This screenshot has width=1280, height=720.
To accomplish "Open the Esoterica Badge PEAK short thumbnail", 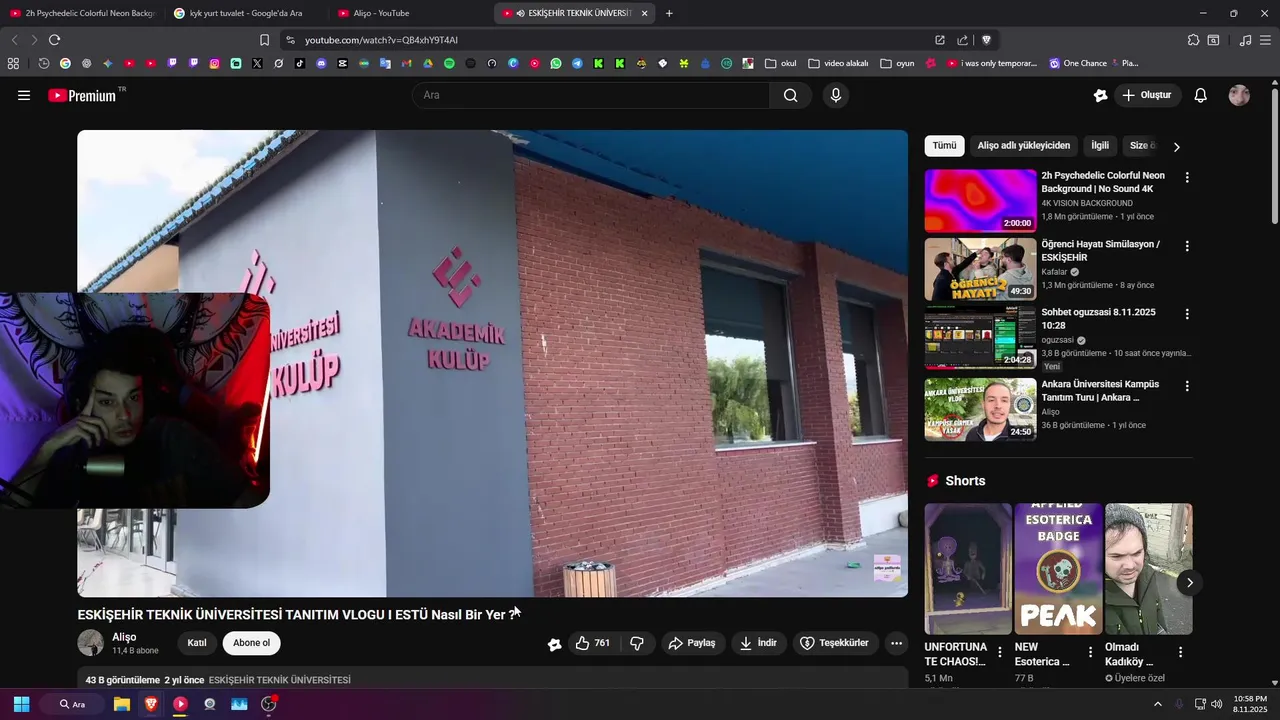I will (x=1058, y=569).
